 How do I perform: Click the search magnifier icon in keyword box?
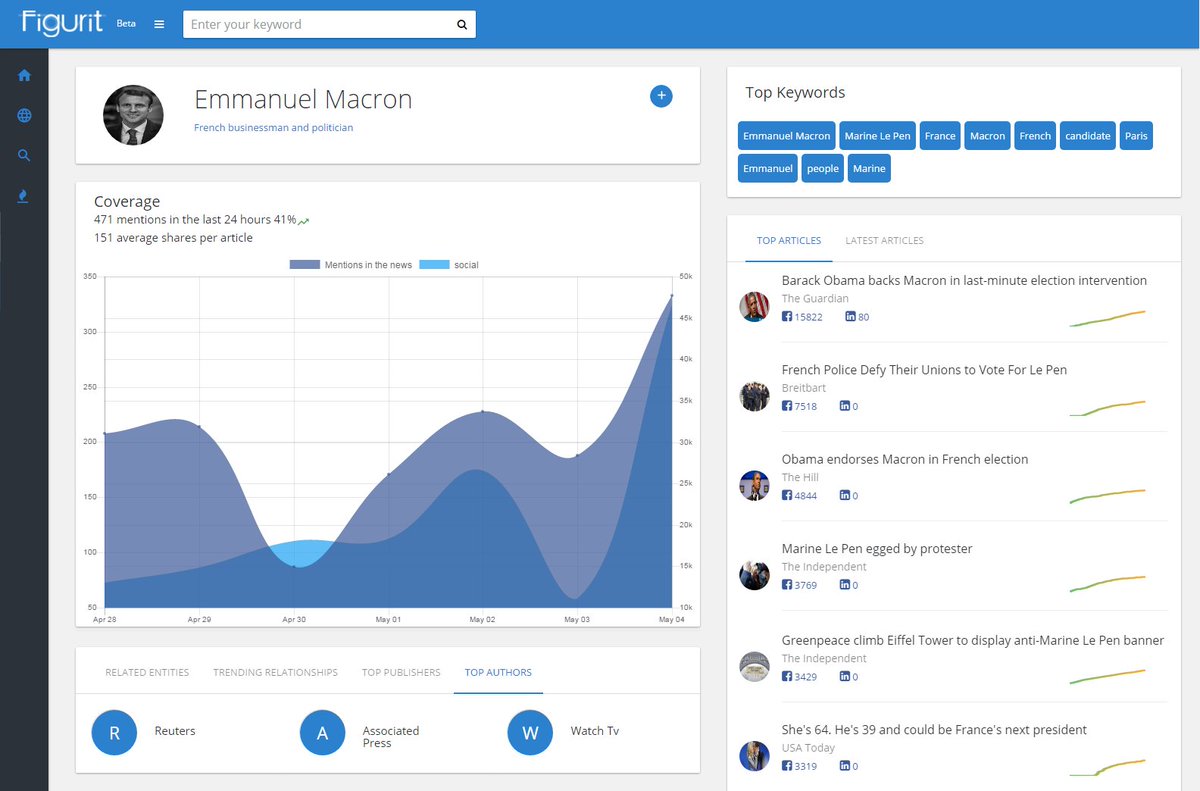tap(462, 25)
